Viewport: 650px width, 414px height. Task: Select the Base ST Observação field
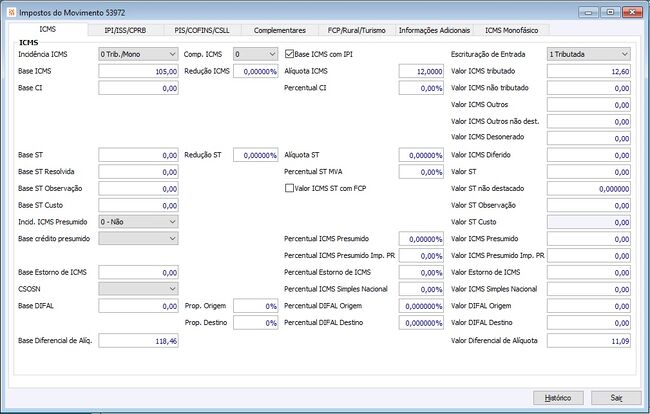coord(138,189)
